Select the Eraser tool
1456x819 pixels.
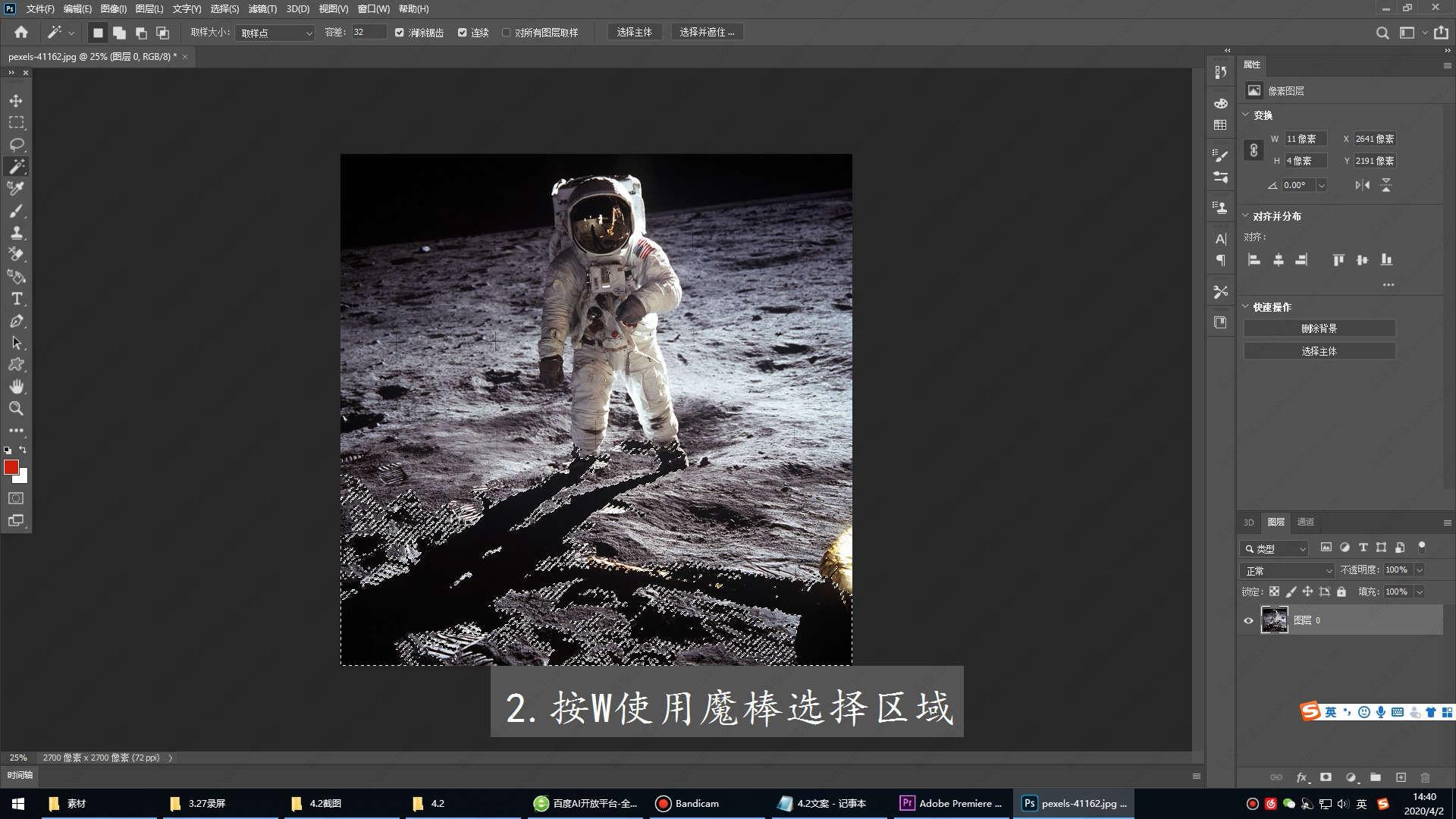16,255
